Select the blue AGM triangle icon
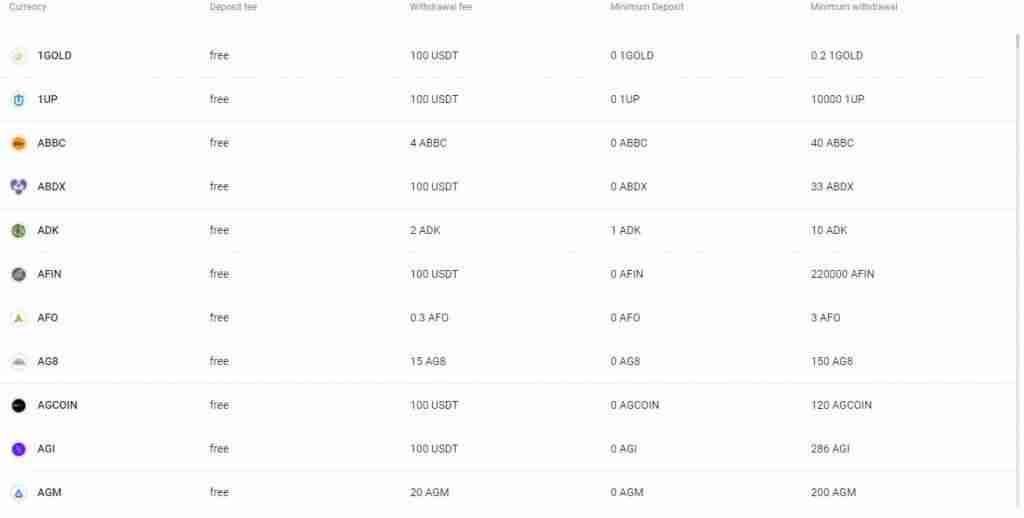This screenshot has height=518, width=1024. pos(19,493)
